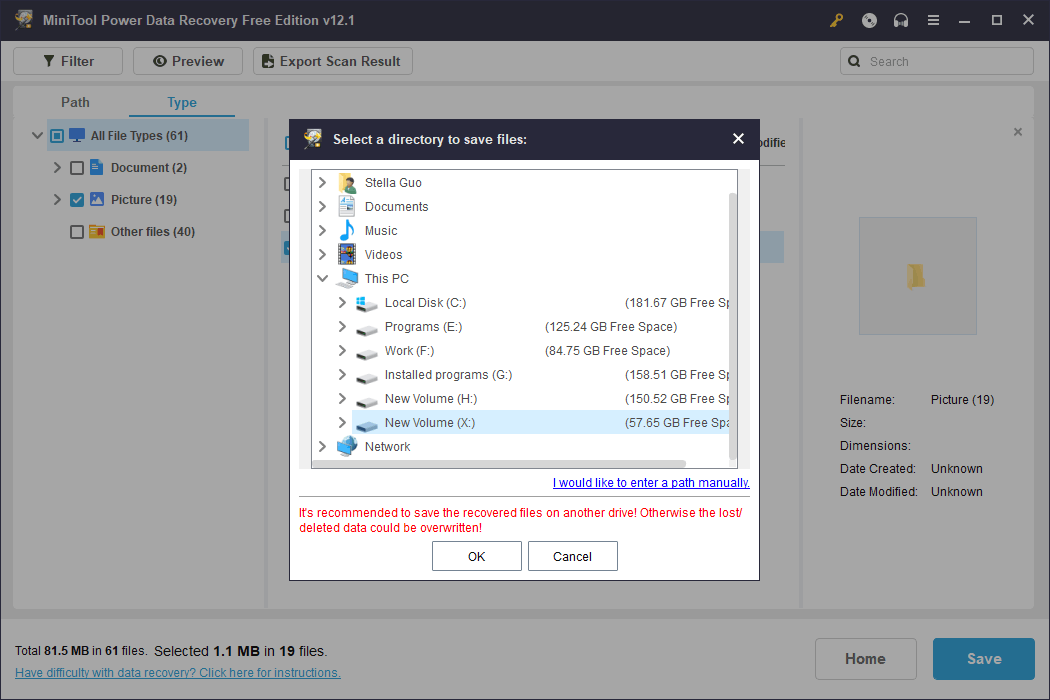This screenshot has width=1050, height=700.
Task: Check the Document (2) checkbox
Action: coord(76,167)
